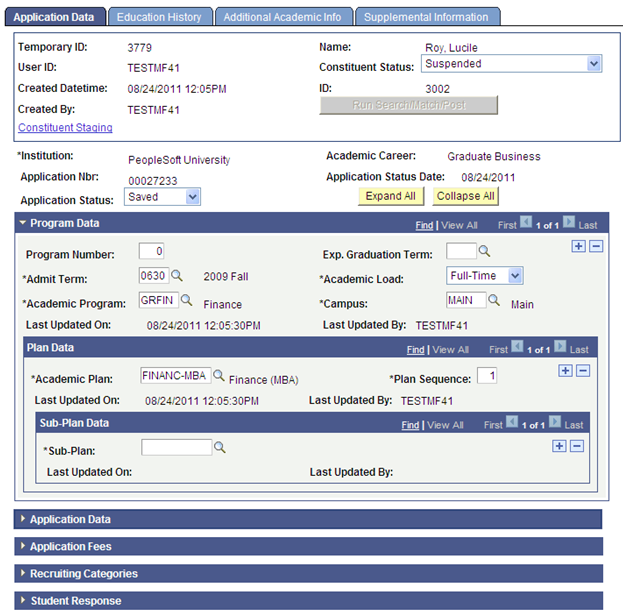
Task: Add a new Plan Data row
Action: pyautogui.click(x=565, y=371)
